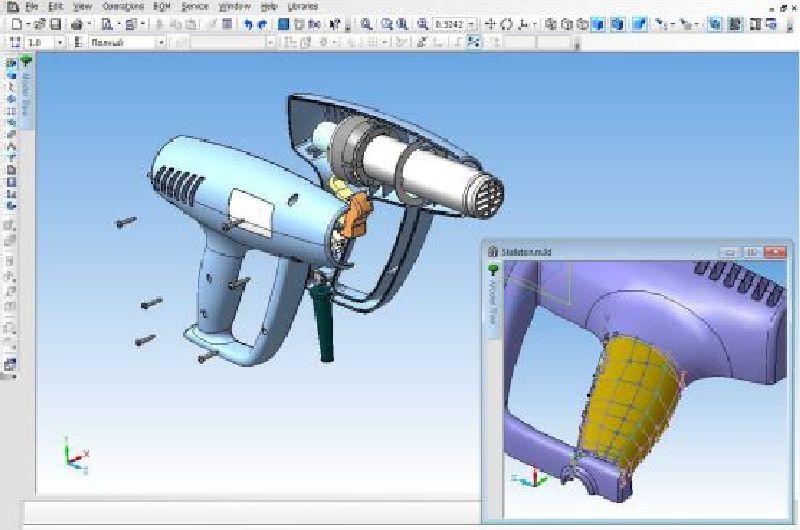Open the Полный display style dropdown
Screen dimensions: 800x530
(161, 42)
